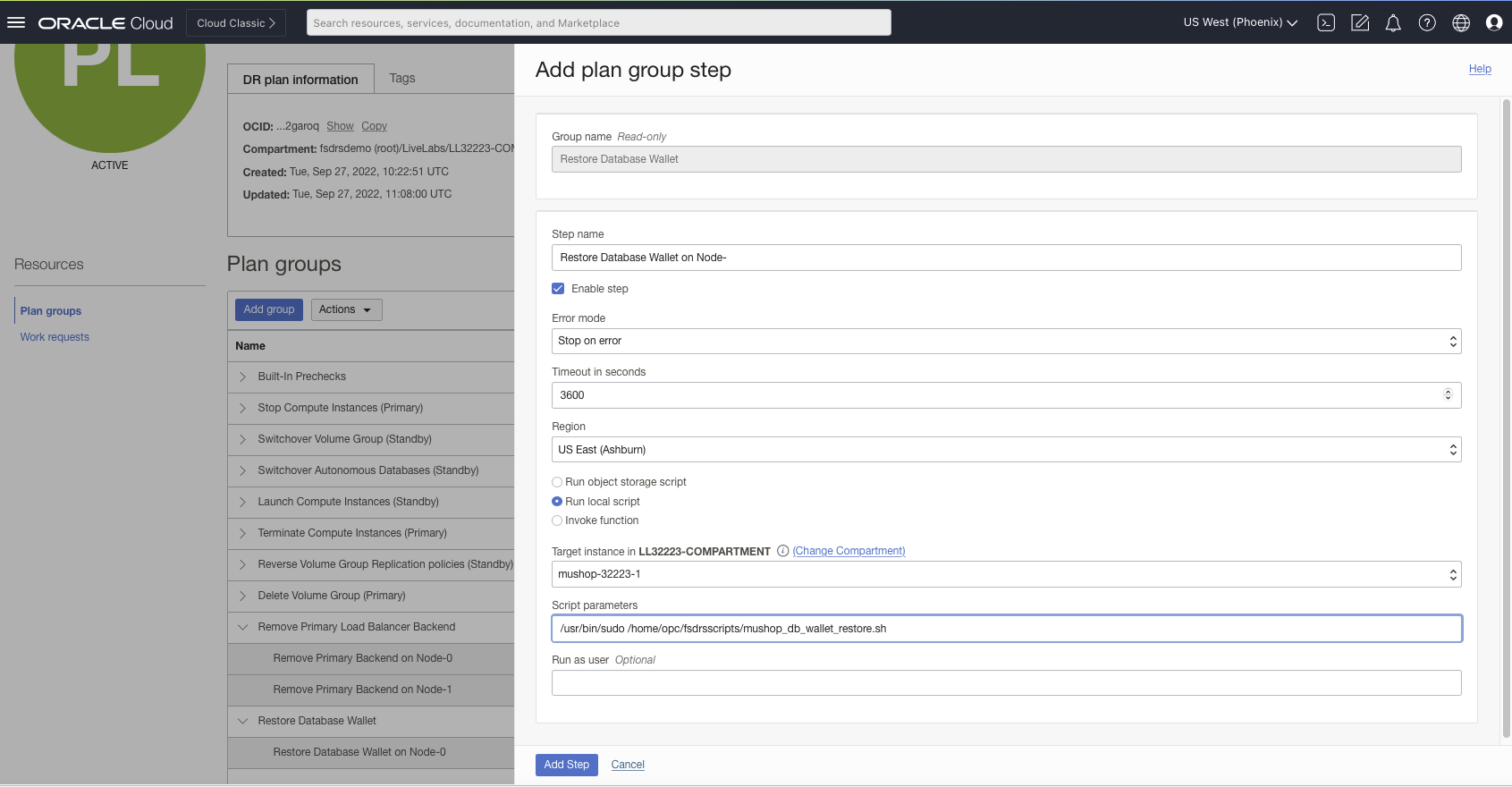1512x787 pixels.
Task: Open the Error mode dropdown
Action: tap(1006, 341)
